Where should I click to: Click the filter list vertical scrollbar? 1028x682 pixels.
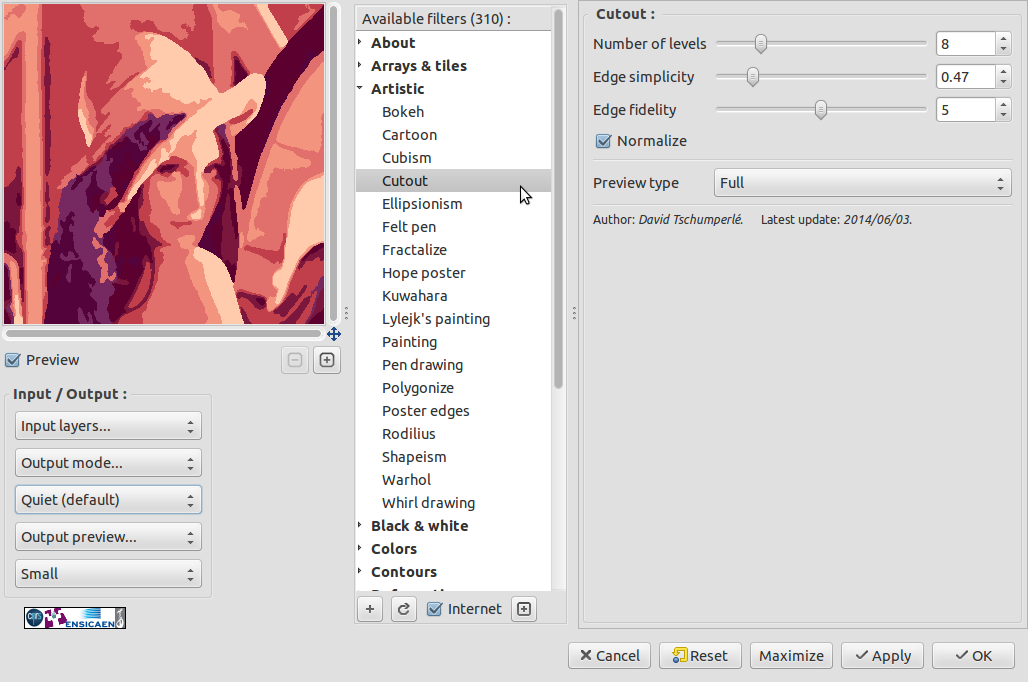pos(559,199)
